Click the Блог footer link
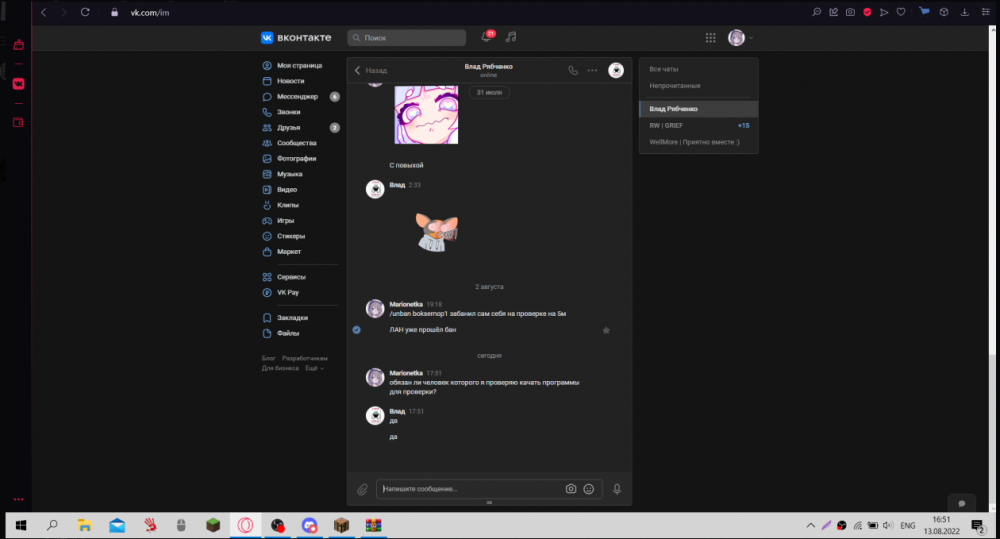The image size is (1000, 539). (x=268, y=358)
